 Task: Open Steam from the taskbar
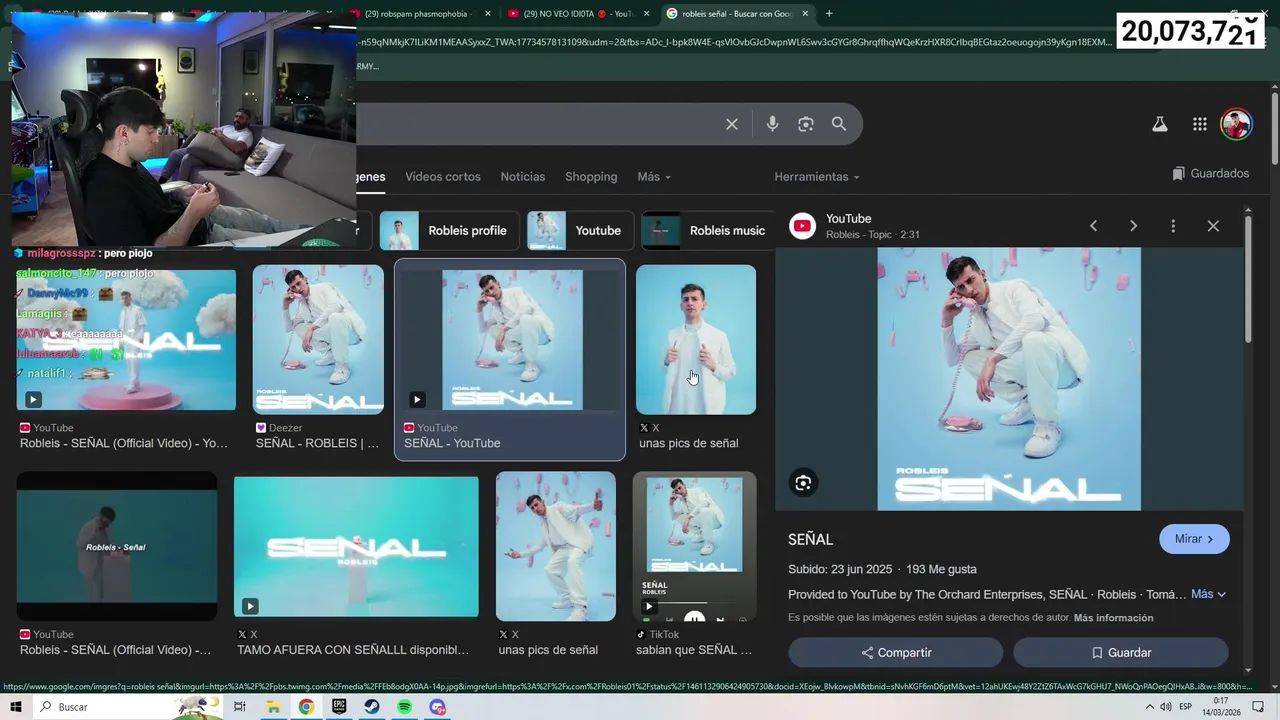tap(371, 707)
